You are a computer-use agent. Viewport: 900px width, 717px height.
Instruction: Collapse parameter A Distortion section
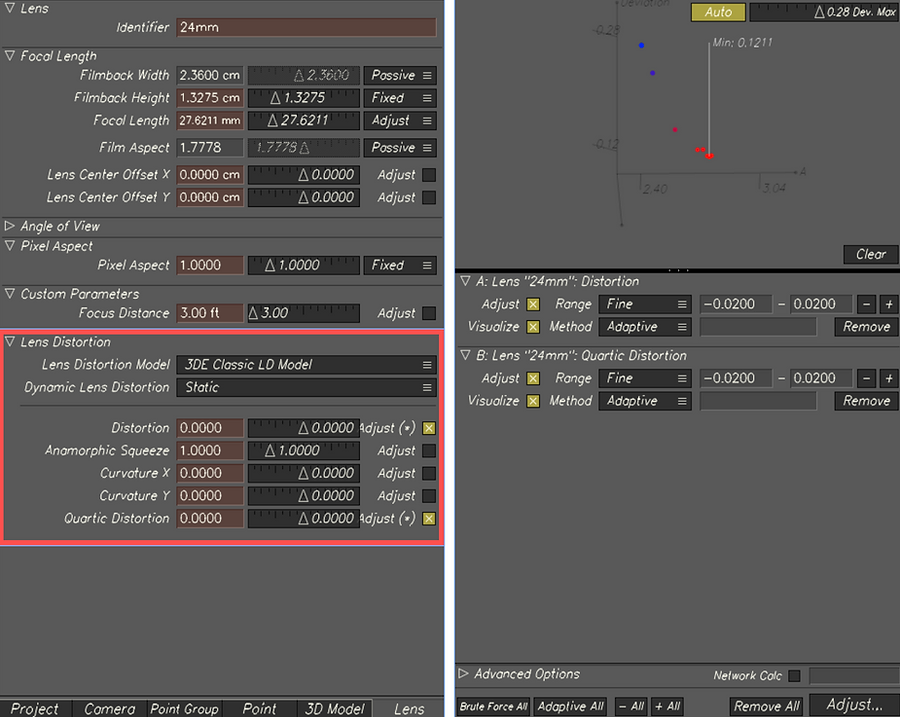[465, 281]
